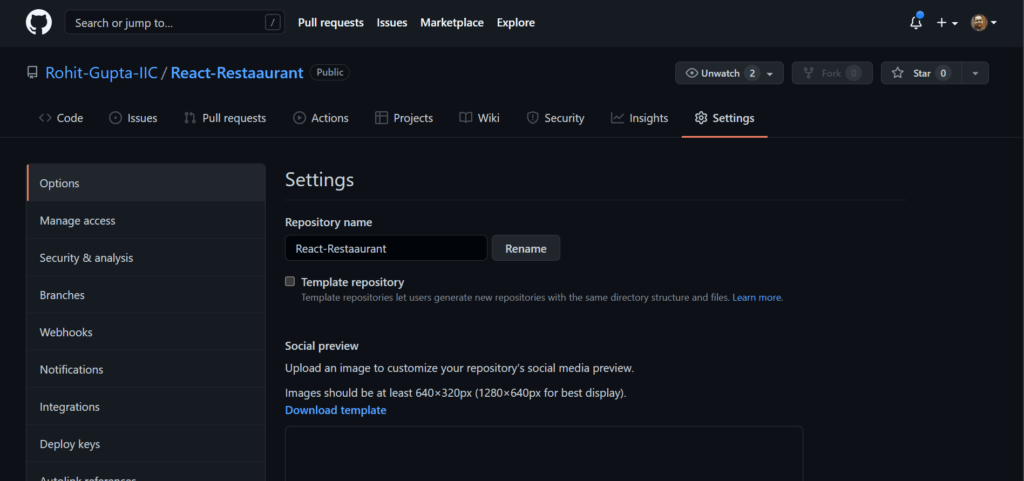Open Webhooks in the settings sidebar

pos(146,332)
